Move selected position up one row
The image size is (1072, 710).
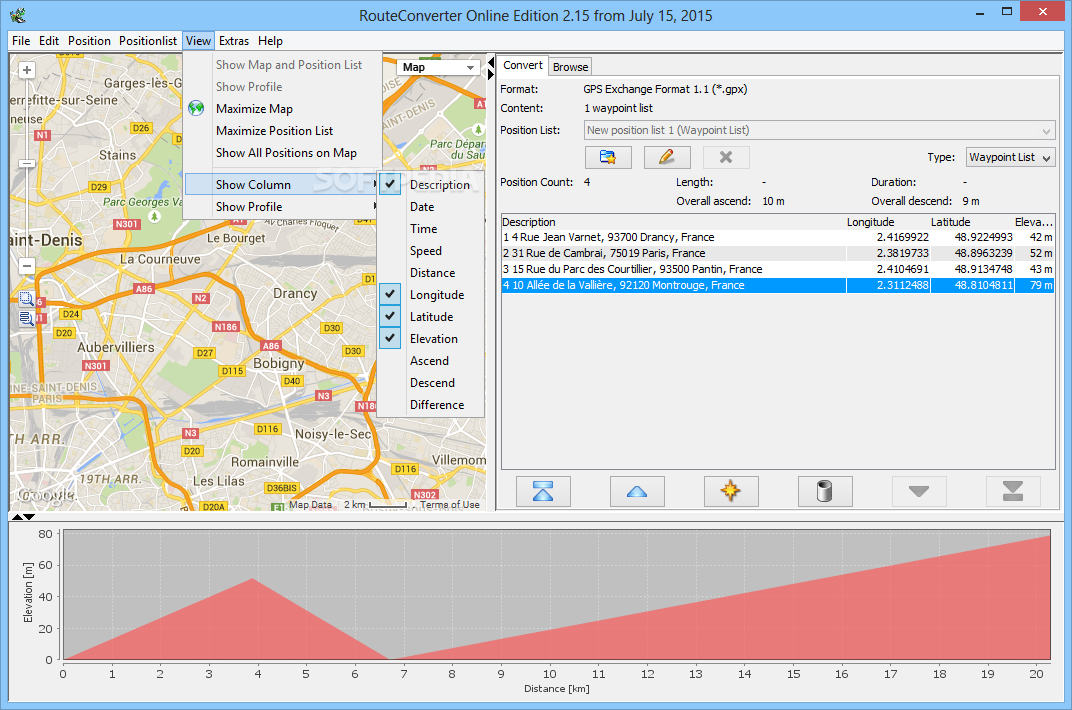[636, 491]
